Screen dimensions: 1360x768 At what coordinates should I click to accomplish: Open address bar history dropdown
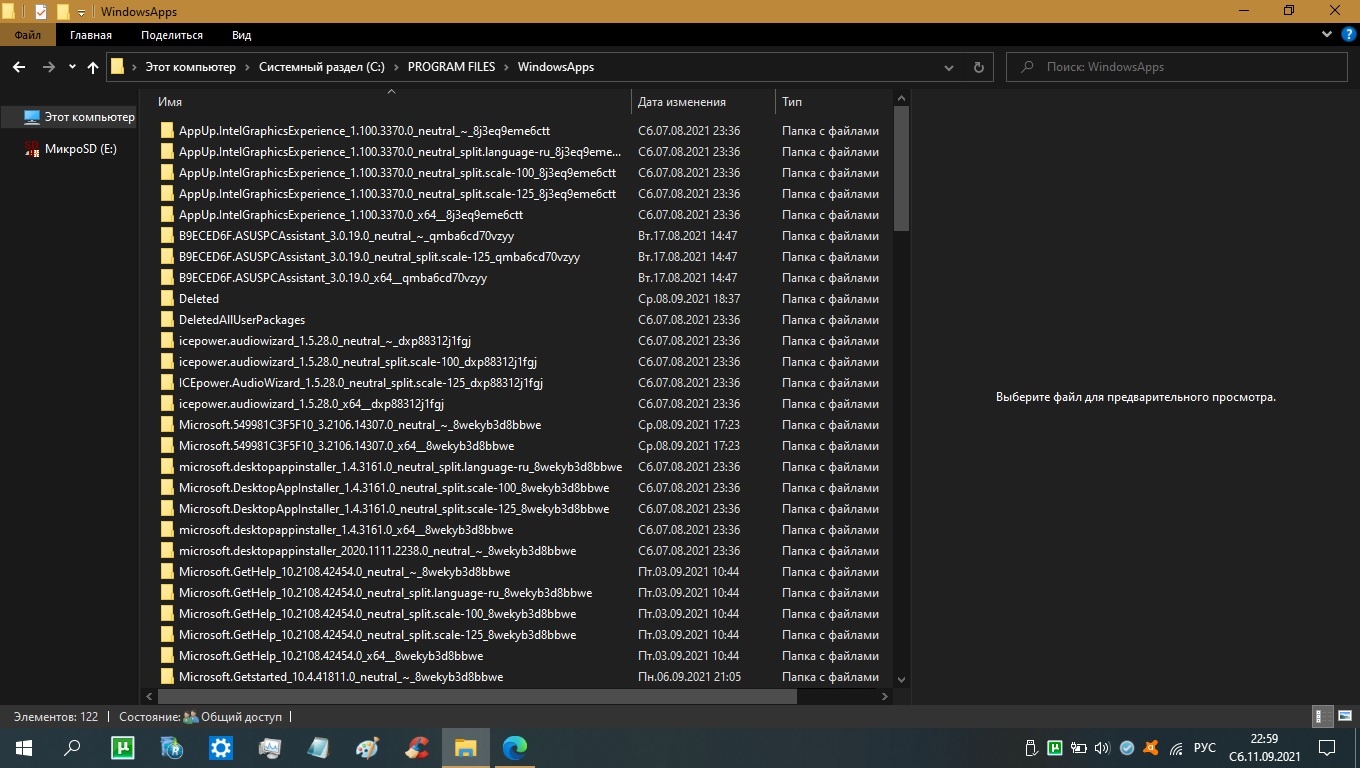948,67
